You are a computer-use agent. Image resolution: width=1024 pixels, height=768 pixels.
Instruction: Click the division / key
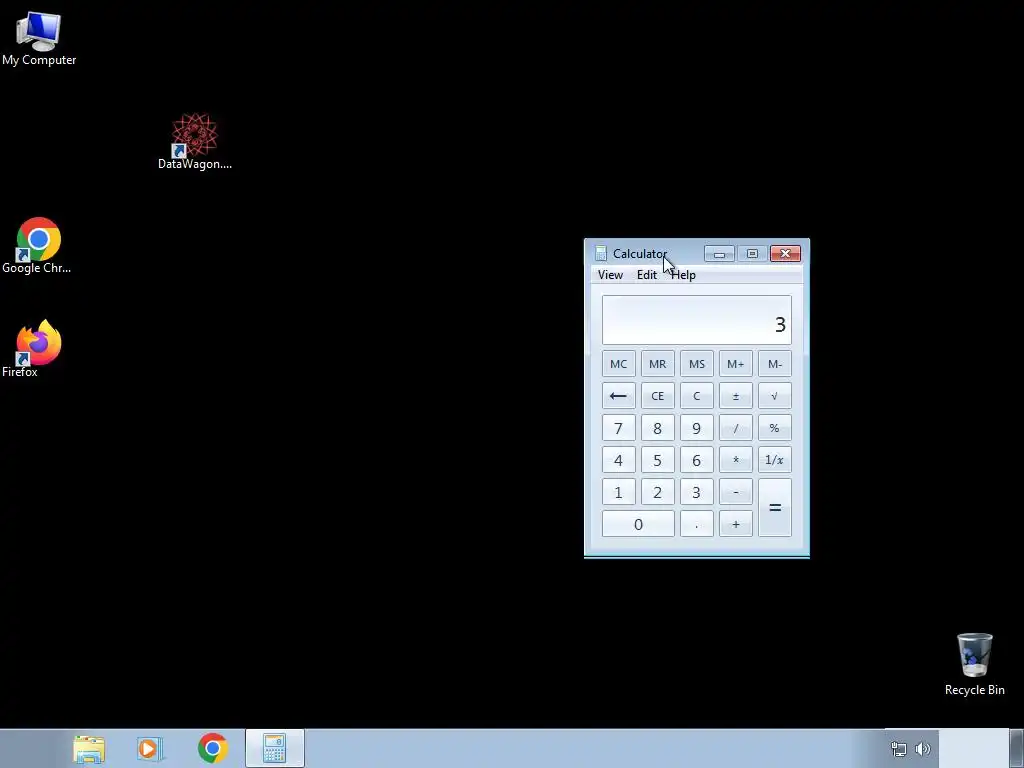(736, 428)
